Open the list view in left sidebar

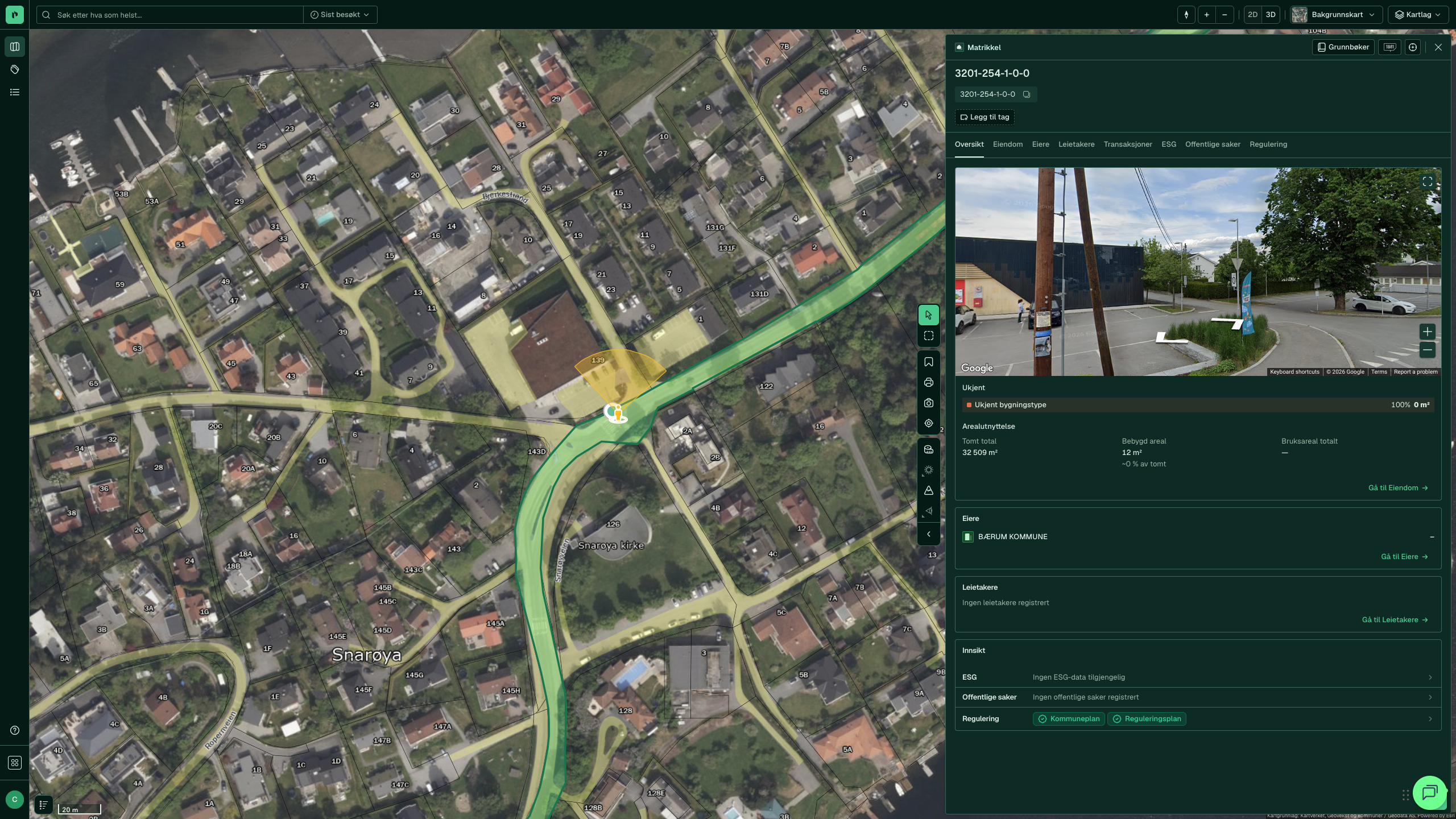15,92
